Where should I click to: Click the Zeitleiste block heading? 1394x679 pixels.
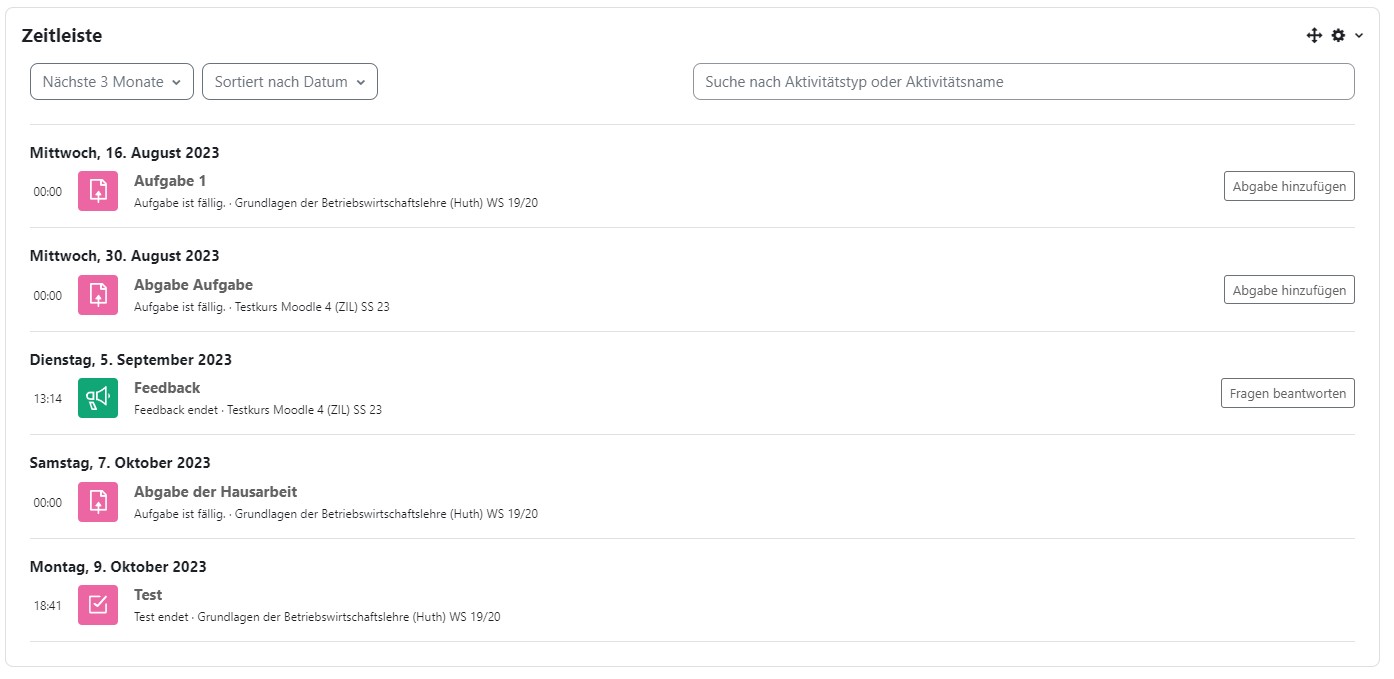(62, 36)
